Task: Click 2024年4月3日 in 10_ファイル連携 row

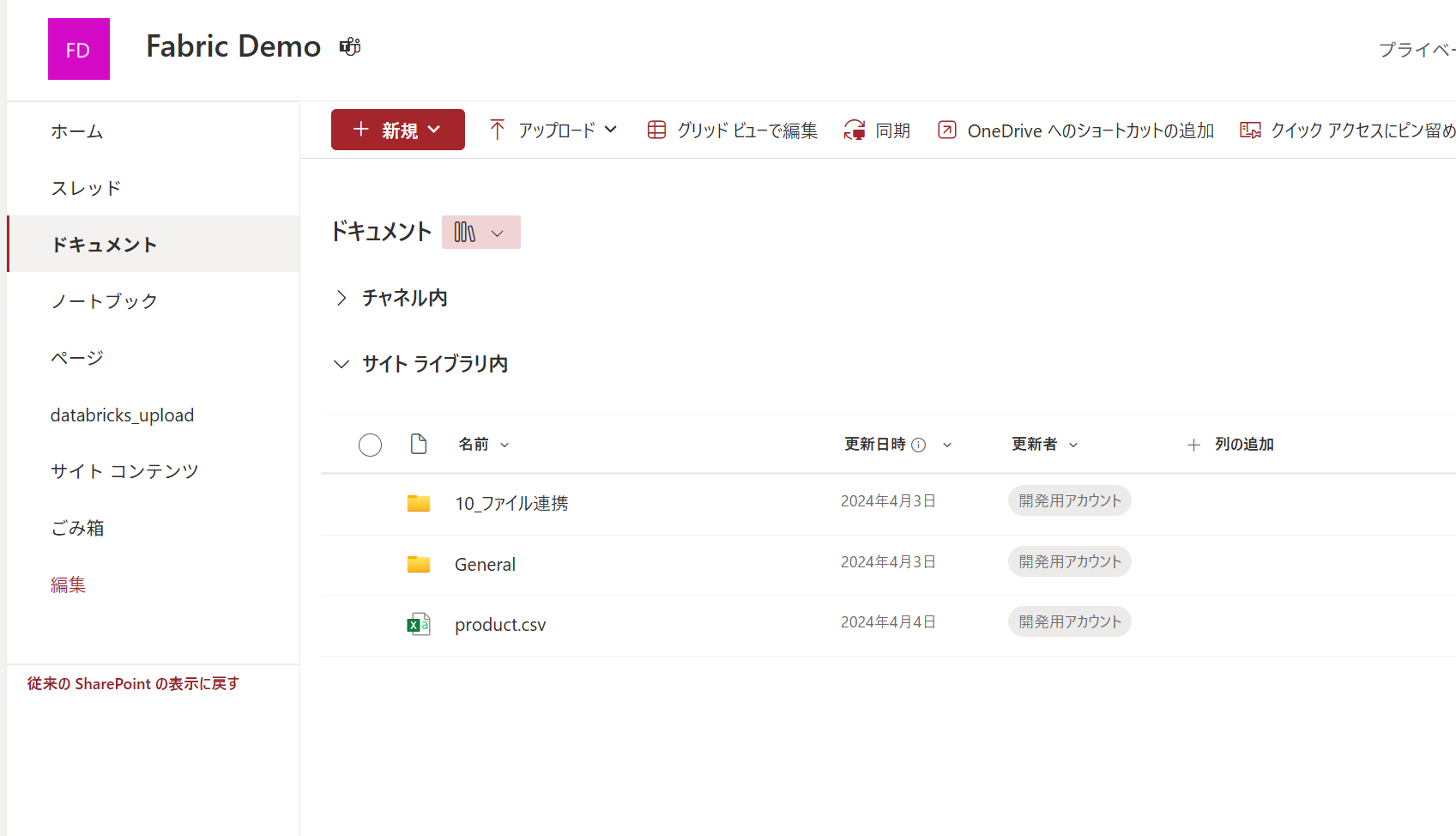Action: 888,500
